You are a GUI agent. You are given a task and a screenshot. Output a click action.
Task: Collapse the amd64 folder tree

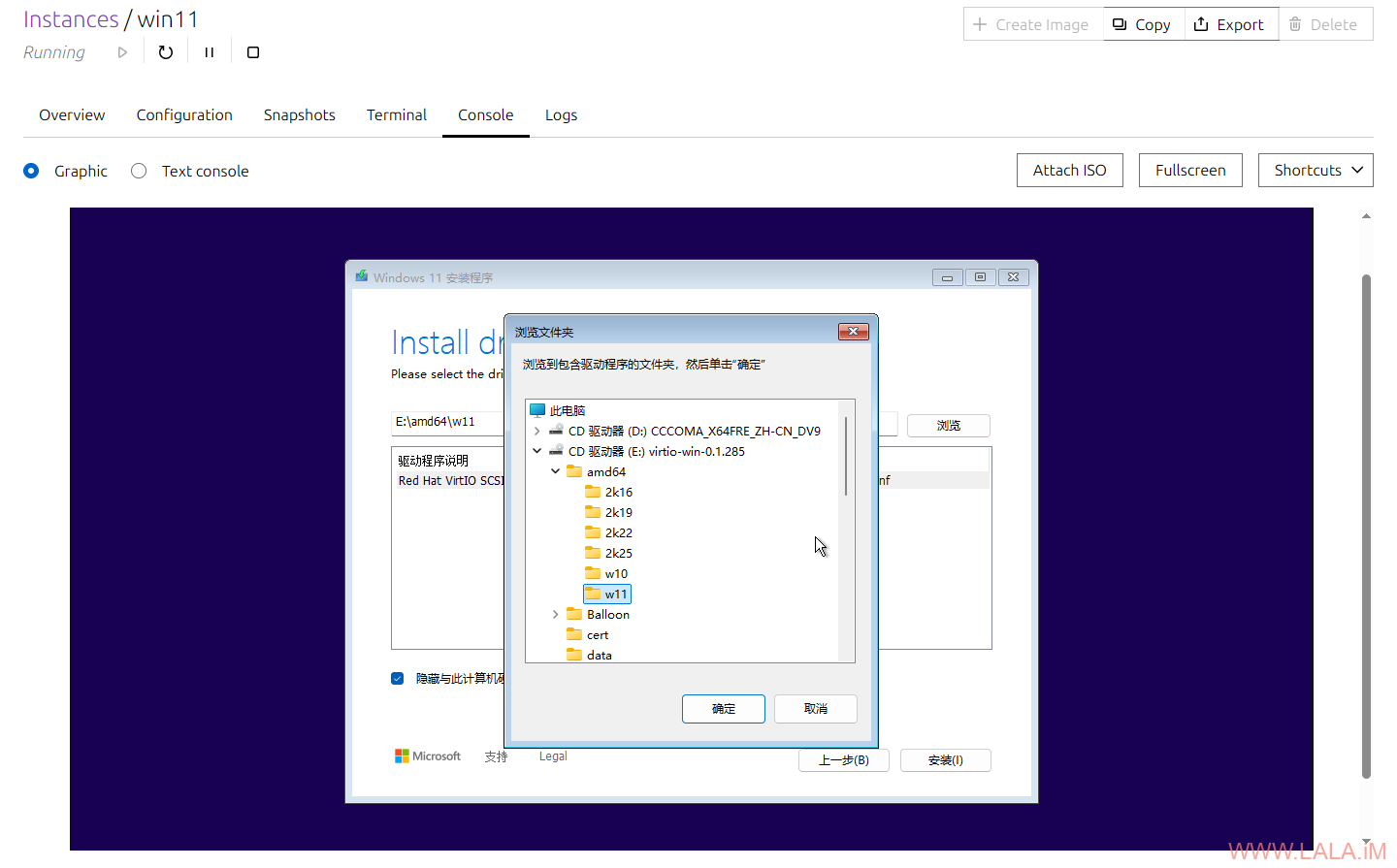[555, 471]
